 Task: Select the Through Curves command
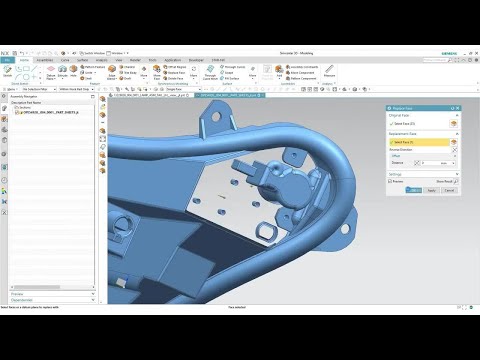click(x=233, y=67)
